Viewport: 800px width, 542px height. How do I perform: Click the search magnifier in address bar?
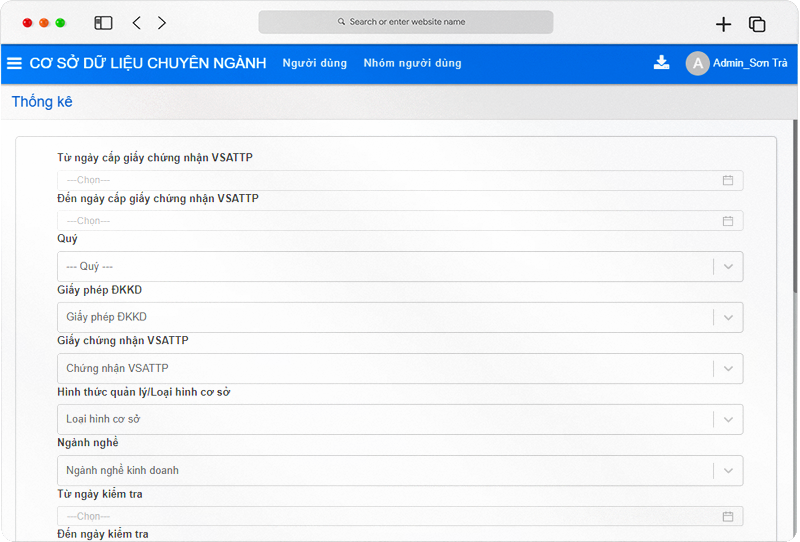341,22
